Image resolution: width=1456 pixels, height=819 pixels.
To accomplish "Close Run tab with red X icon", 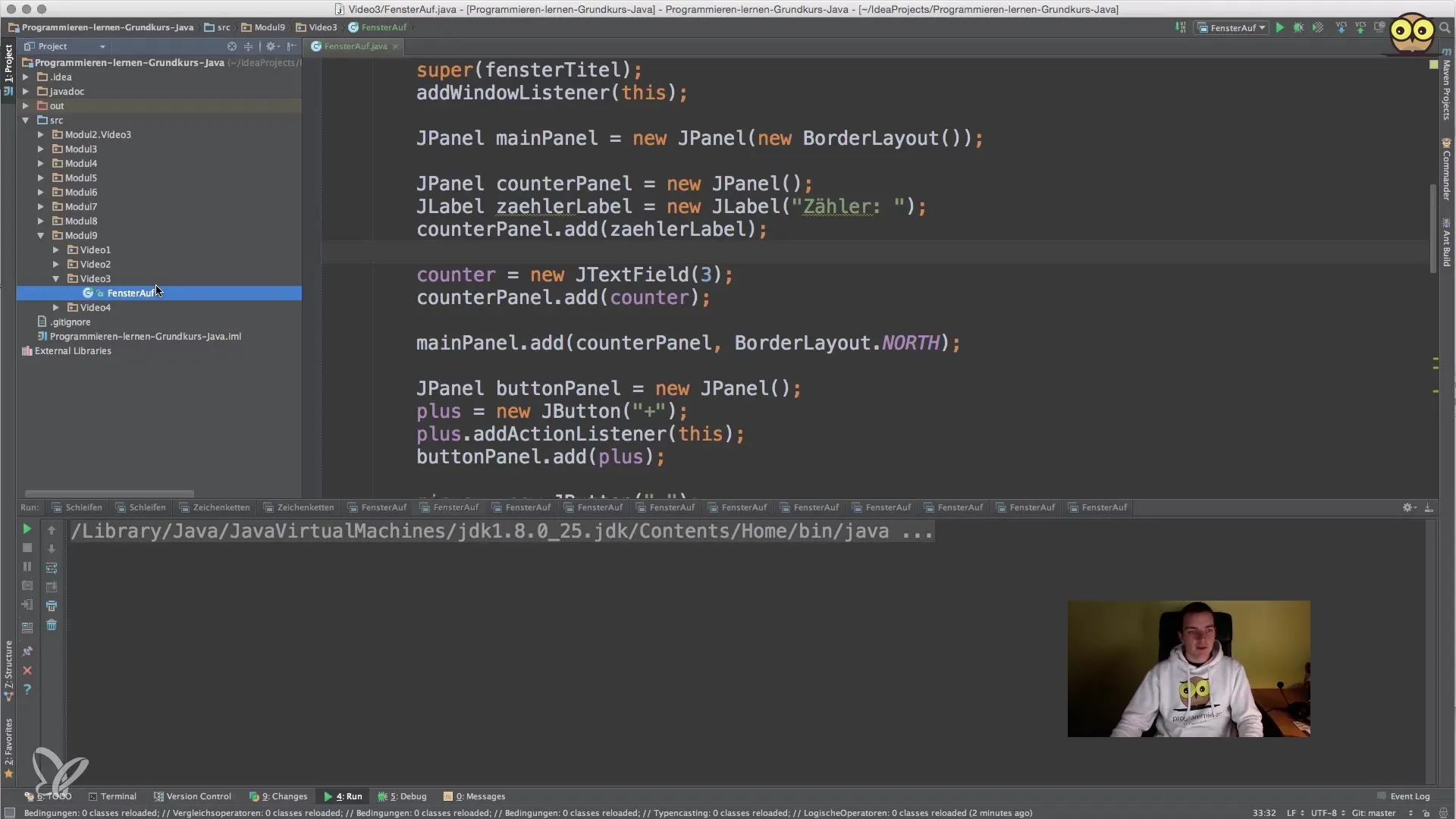I will 27,670.
